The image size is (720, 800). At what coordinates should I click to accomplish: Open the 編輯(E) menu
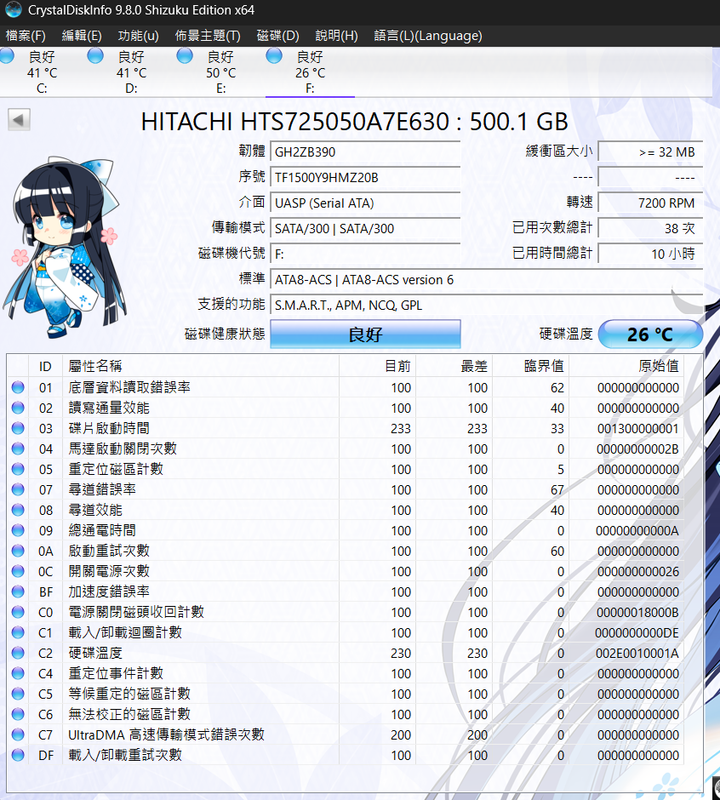click(82, 36)
